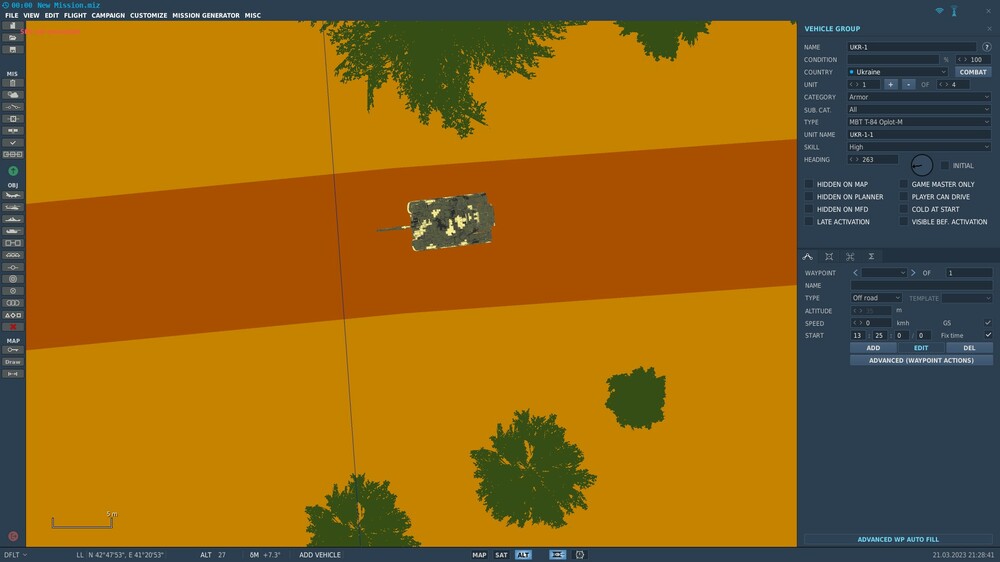Open the VIEW menu
This screenshot has width=1000, height=562.
31,15
